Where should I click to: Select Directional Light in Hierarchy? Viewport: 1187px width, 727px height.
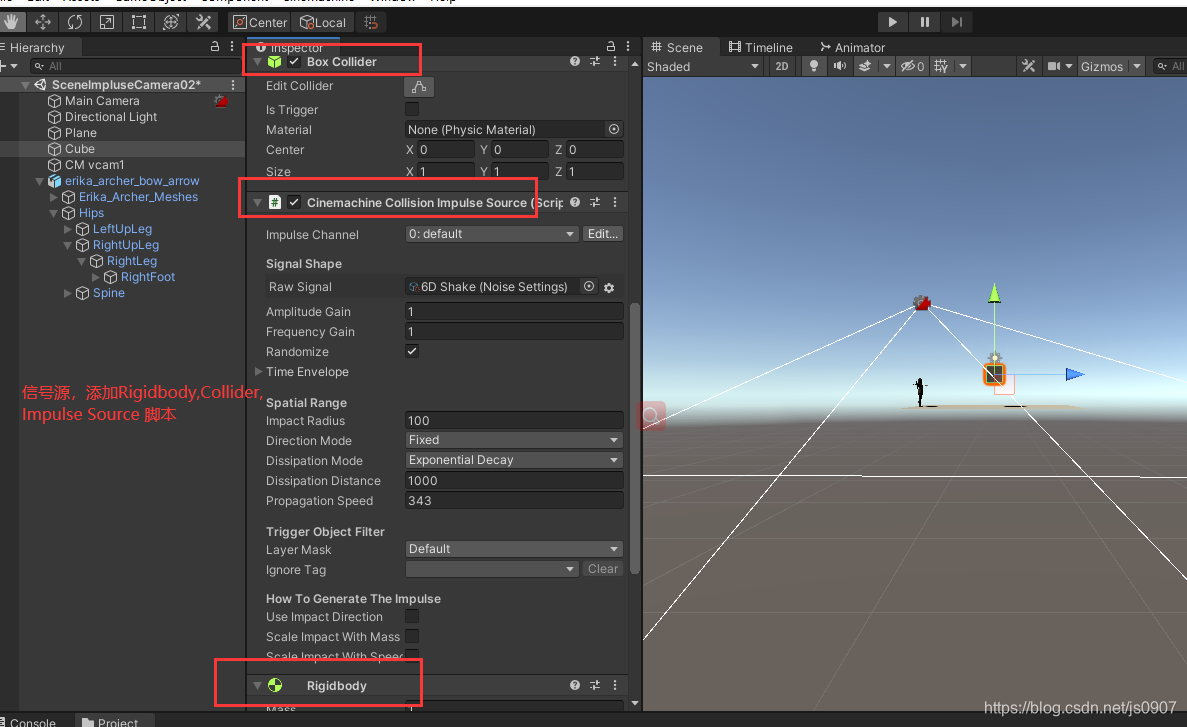click(111, 117)
